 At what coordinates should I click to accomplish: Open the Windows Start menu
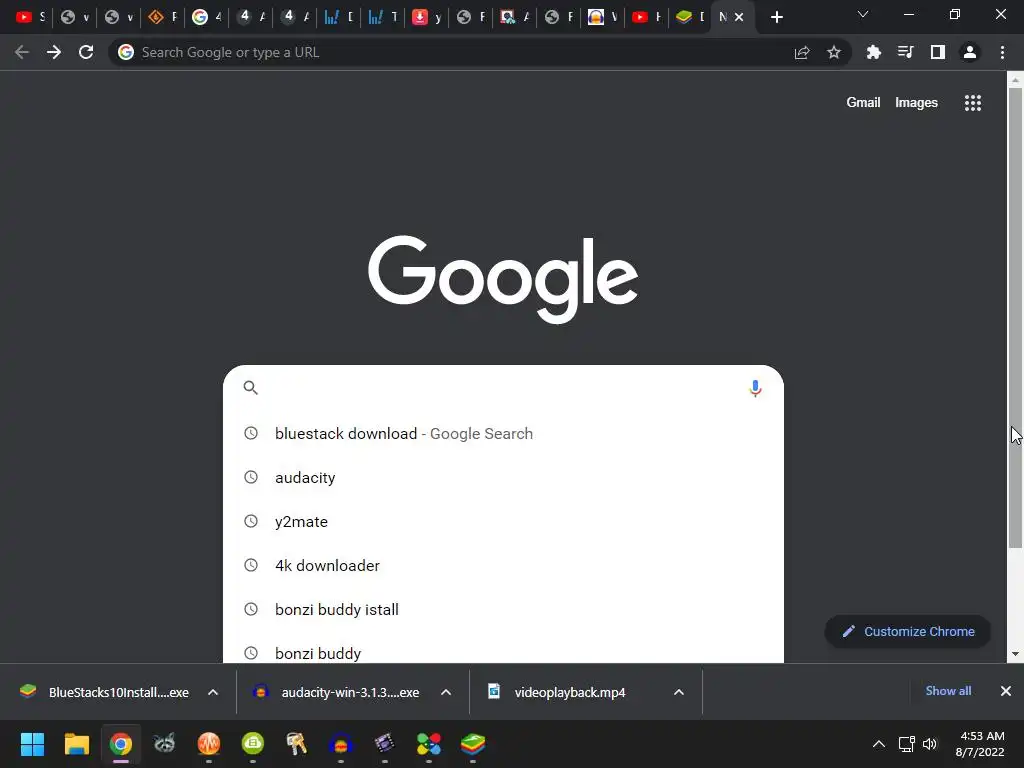[x=33, y=744]
